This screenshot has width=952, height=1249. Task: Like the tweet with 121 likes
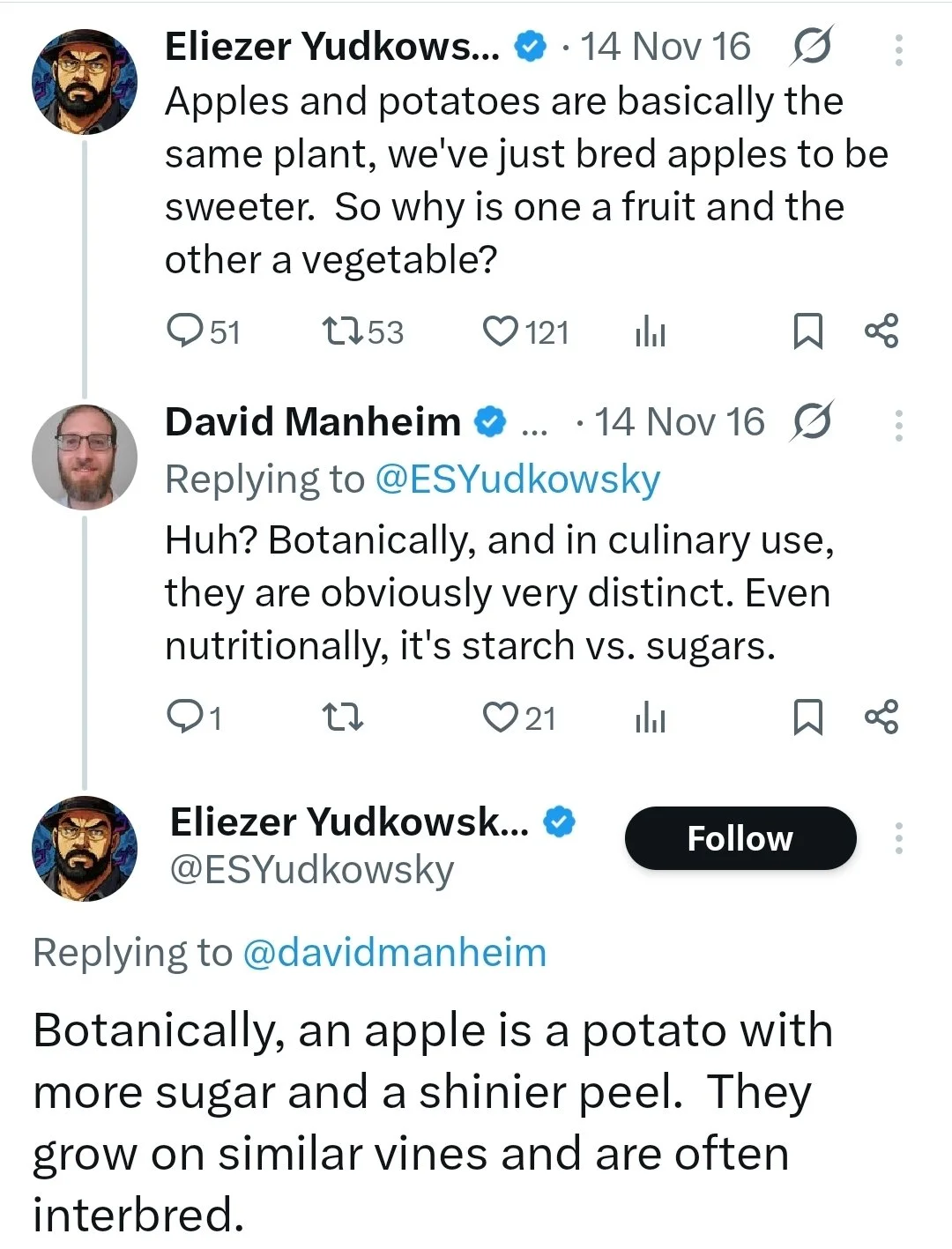tap(501, 331)
